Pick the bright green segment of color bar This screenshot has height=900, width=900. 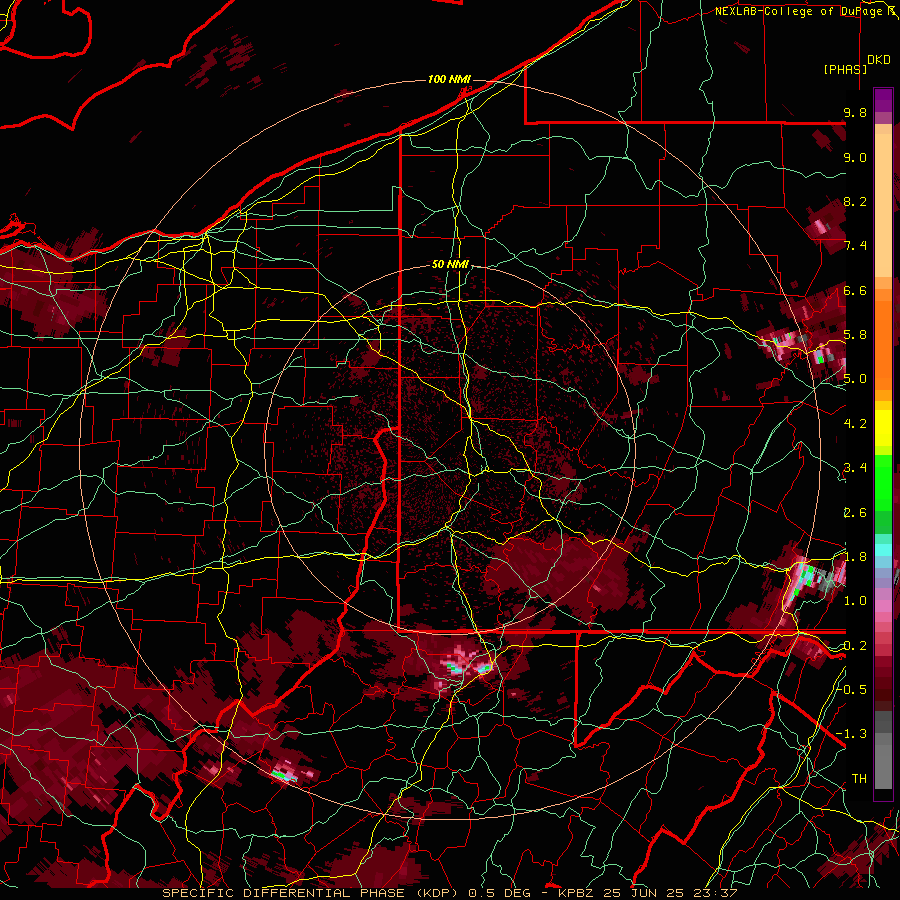(x=883, y=481)
